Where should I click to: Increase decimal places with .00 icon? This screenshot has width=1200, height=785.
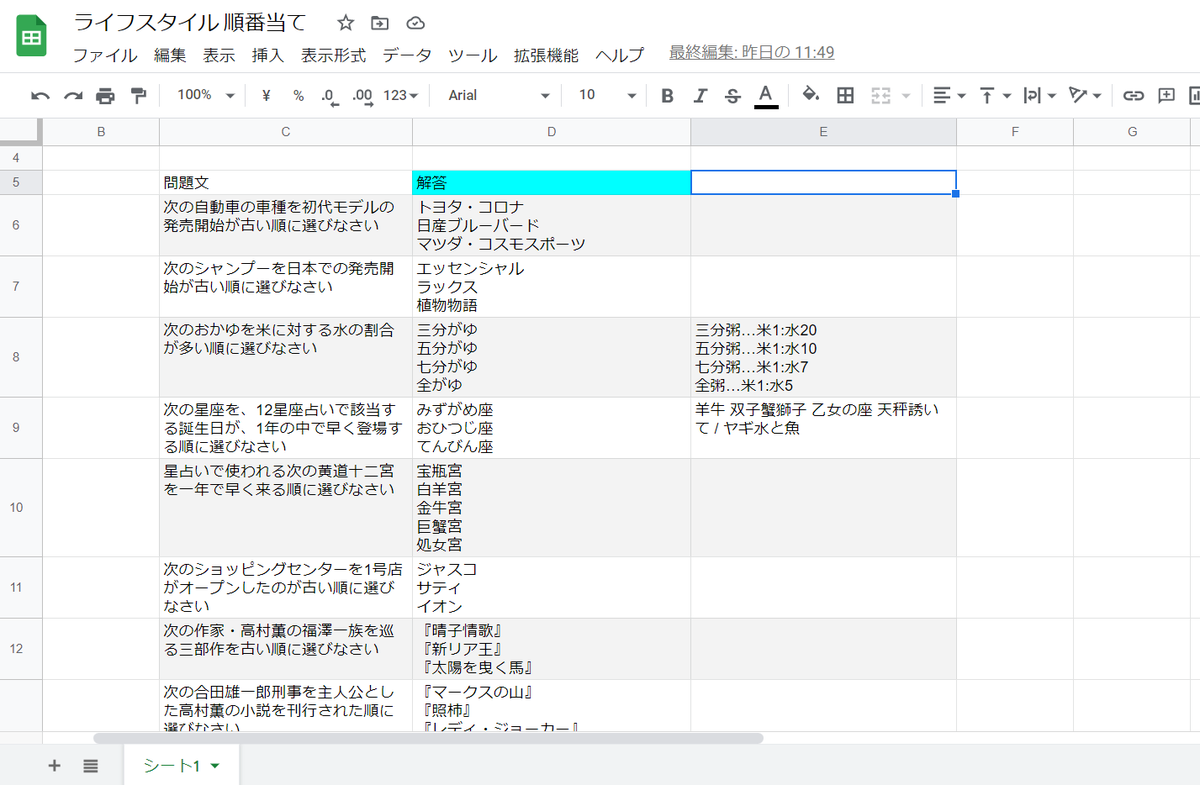pos(362,96)
